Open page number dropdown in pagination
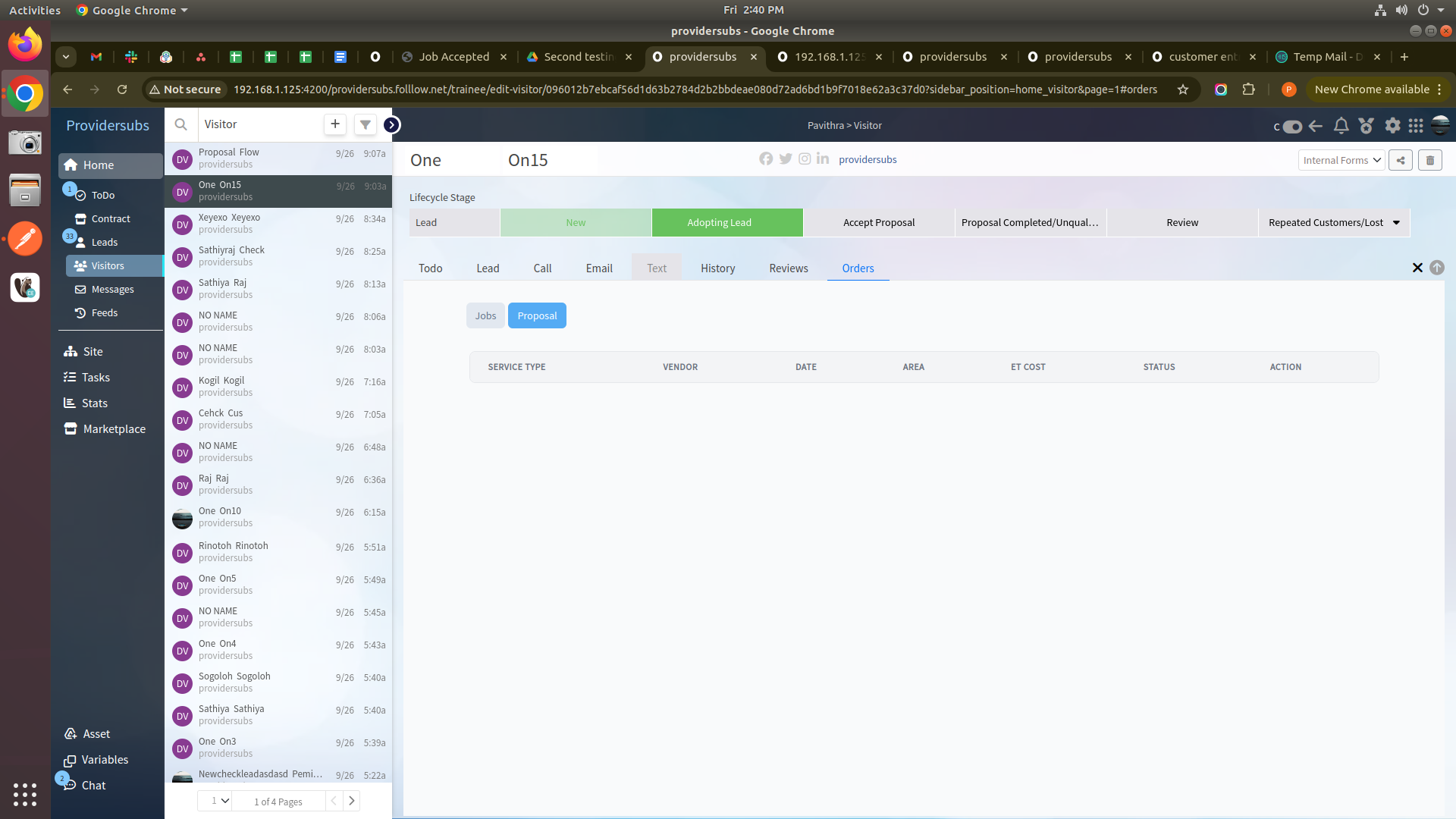This screenshot has height=819, width=1456. (219, 801)
